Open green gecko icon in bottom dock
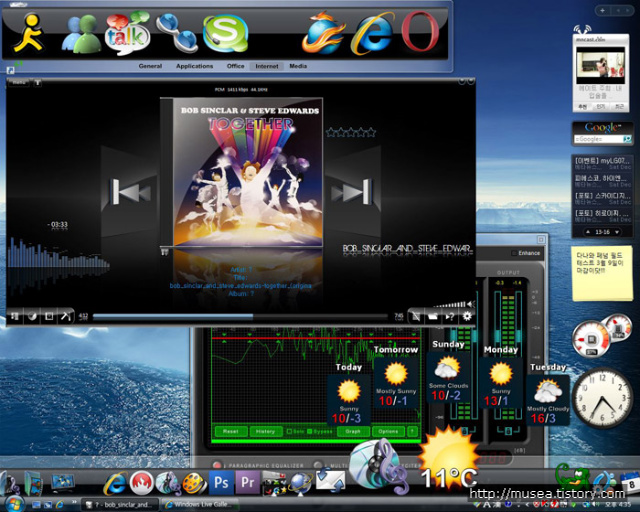640x512 pixels. point(571,478)
